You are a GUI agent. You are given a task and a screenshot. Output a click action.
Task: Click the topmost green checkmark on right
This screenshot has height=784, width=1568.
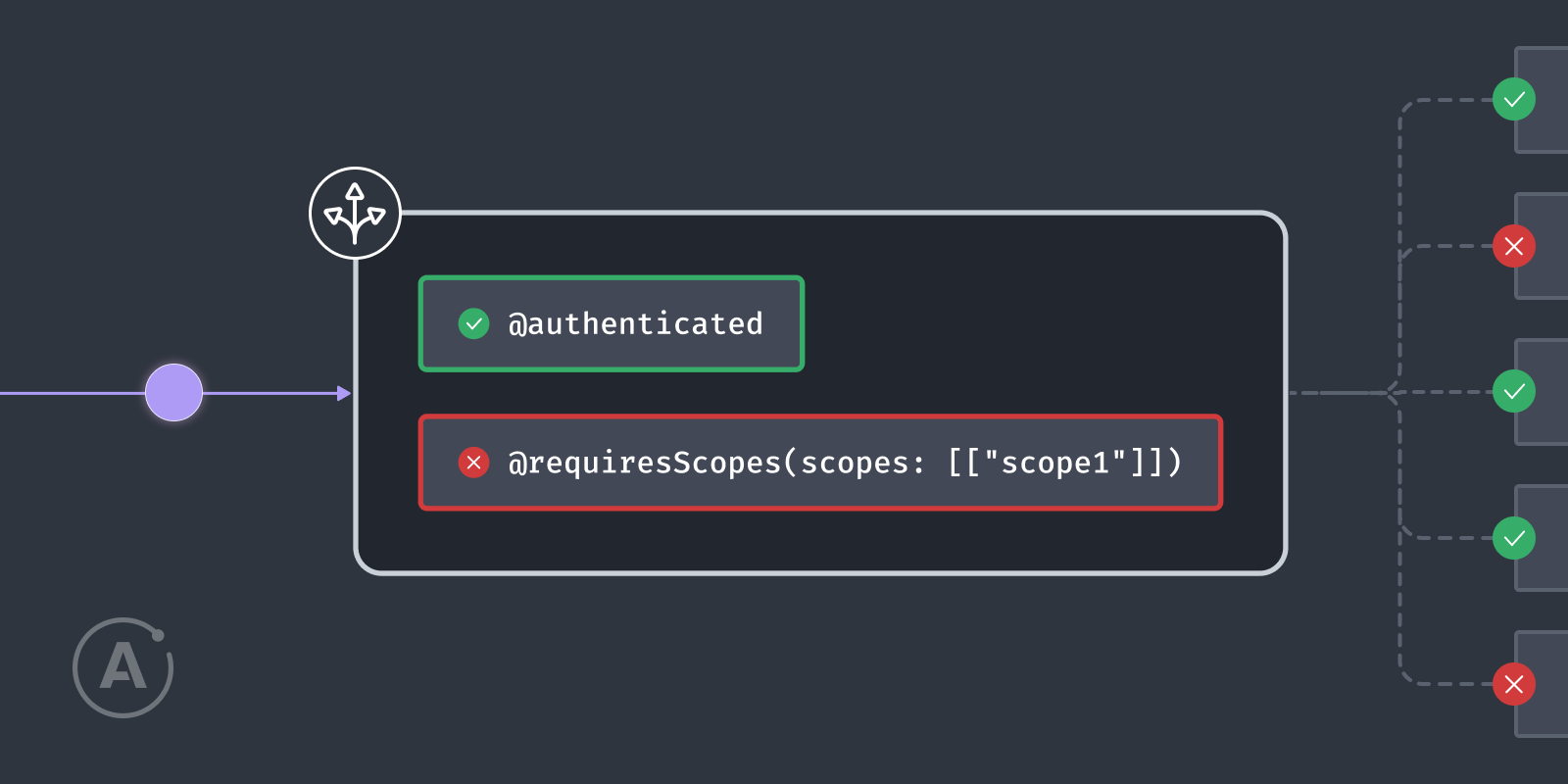tap(1514, 99)
